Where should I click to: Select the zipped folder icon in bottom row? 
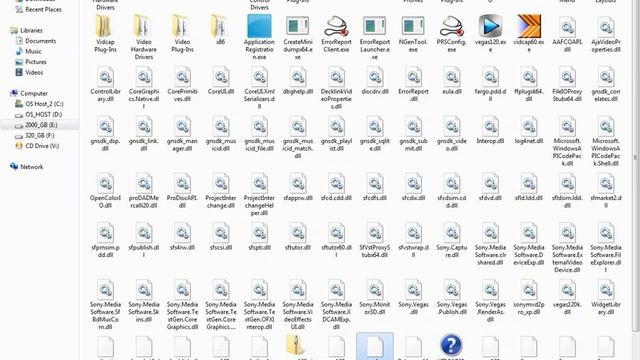click(x=297, y=345)
